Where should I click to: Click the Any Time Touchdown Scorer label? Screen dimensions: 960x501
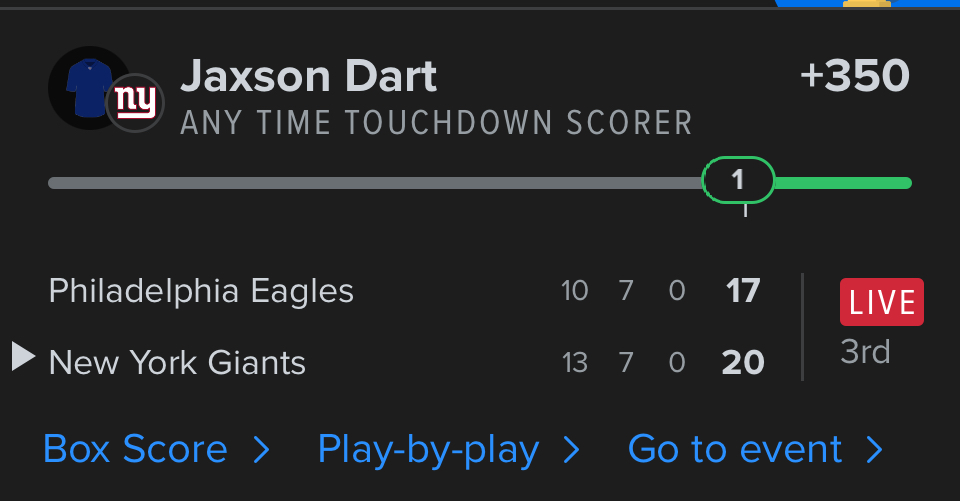tap(436, 123)
